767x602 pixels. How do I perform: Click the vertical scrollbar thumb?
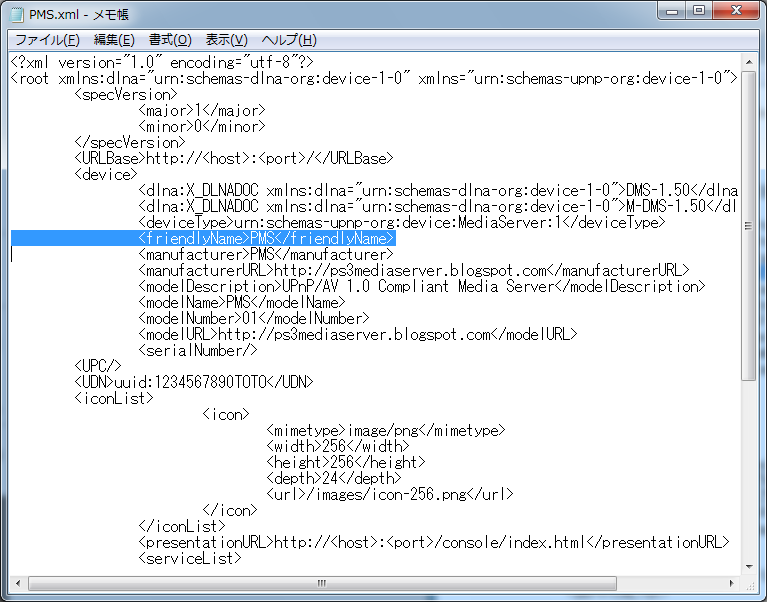749,226
